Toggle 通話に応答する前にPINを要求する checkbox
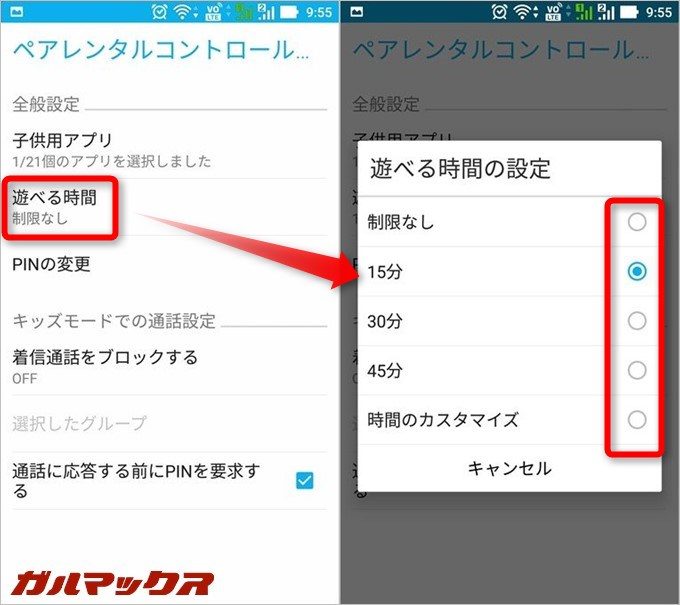The height and width of the screenshot is (605, 680). coord(304,481)
